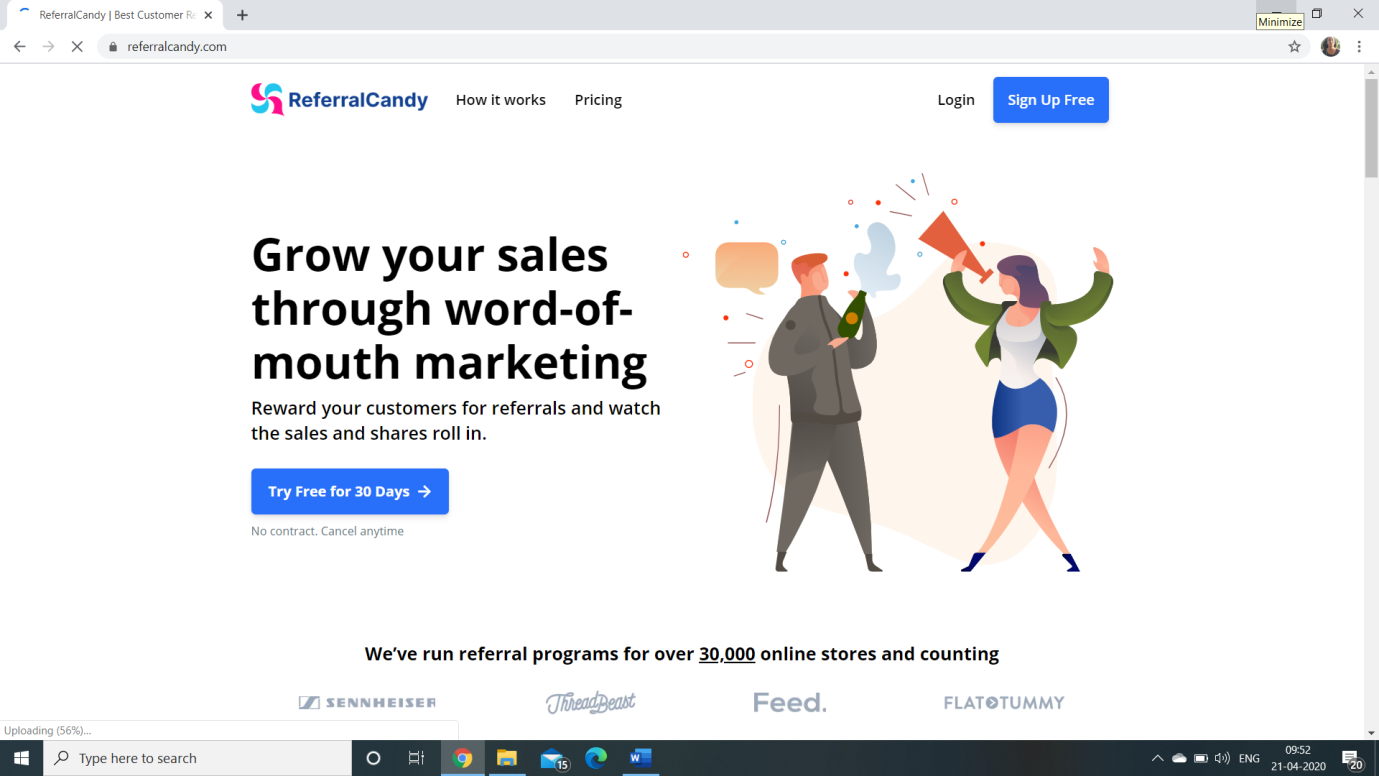Click the ThreadBeast brand logo
The width and height of the screenshot is (1379, 776).
pyautogui.click(x=590, y=703)
